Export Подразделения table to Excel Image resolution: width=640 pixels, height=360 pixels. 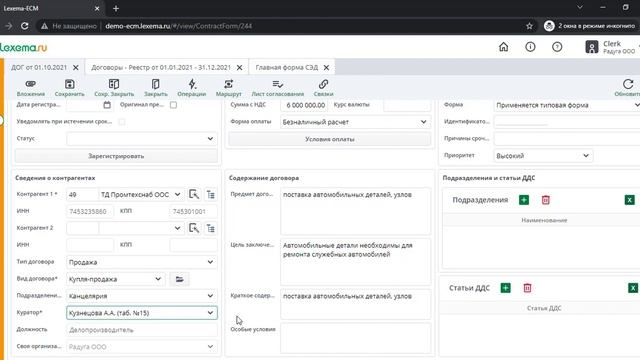tap(629, 200)
